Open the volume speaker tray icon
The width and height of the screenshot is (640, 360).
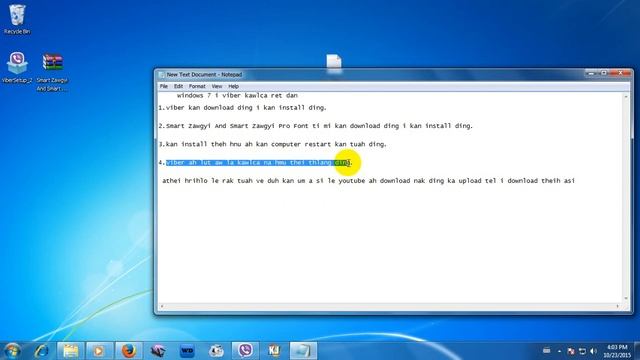(x=593, y=351)
